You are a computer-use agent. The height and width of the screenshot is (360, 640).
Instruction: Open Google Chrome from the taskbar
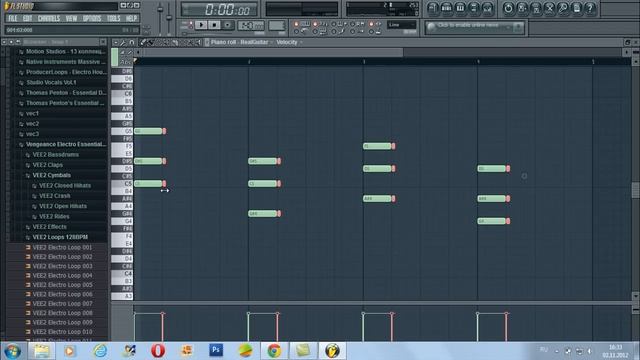click(274, 350)
